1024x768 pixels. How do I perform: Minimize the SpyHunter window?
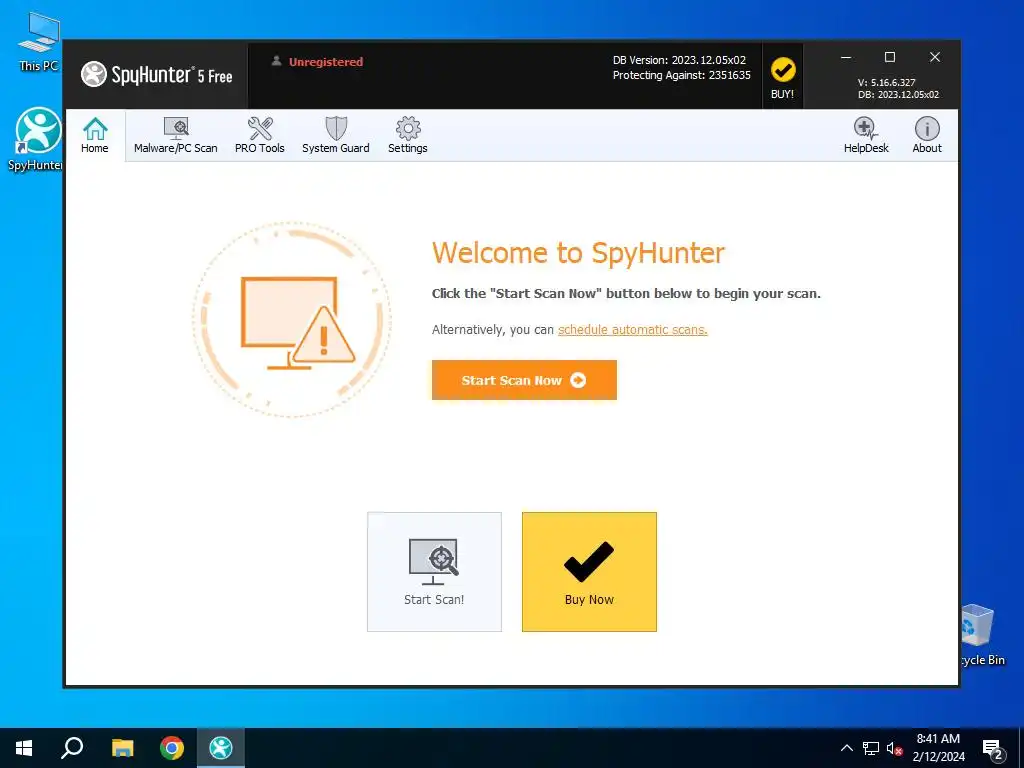[x=846, y=57]
